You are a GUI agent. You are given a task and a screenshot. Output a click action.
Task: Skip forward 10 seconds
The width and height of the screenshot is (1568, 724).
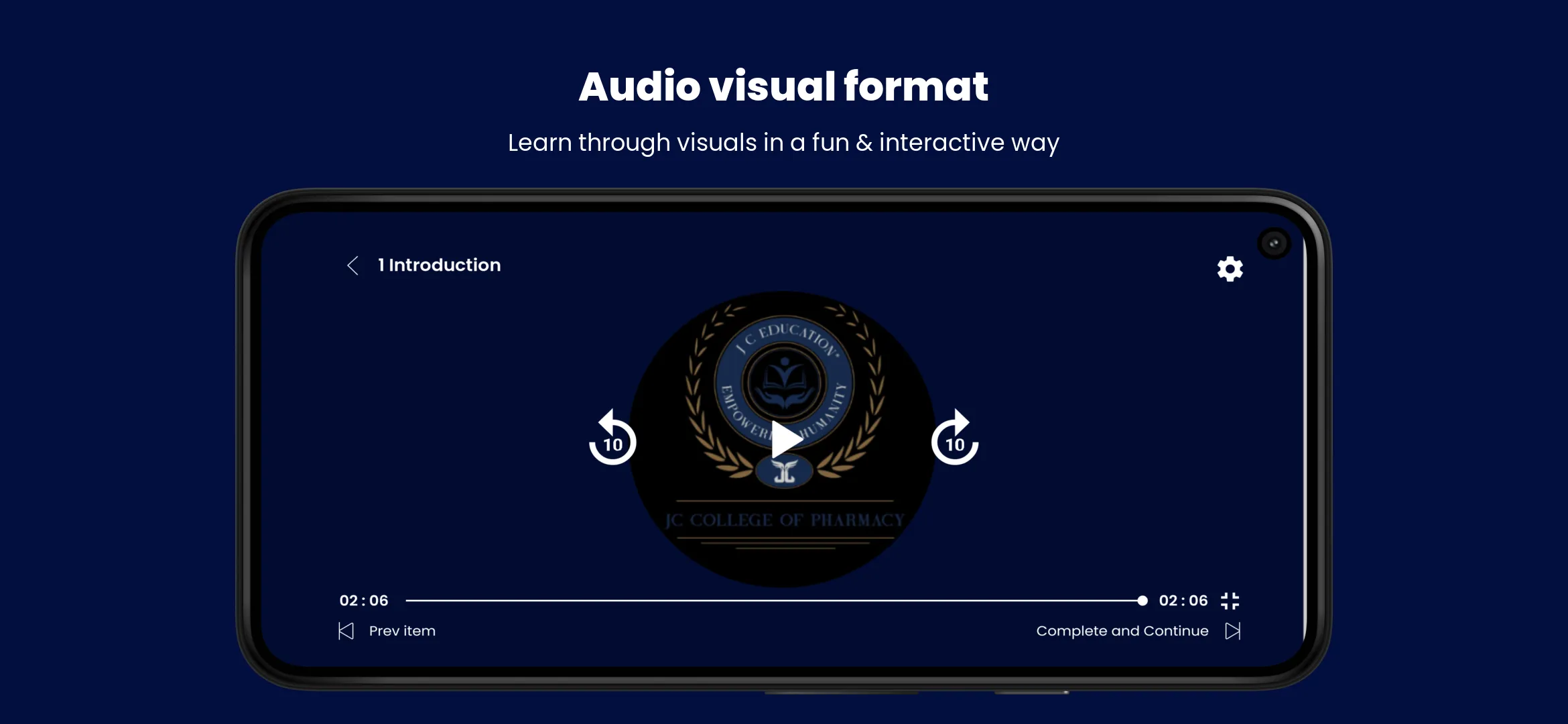[x=955, y=438]
